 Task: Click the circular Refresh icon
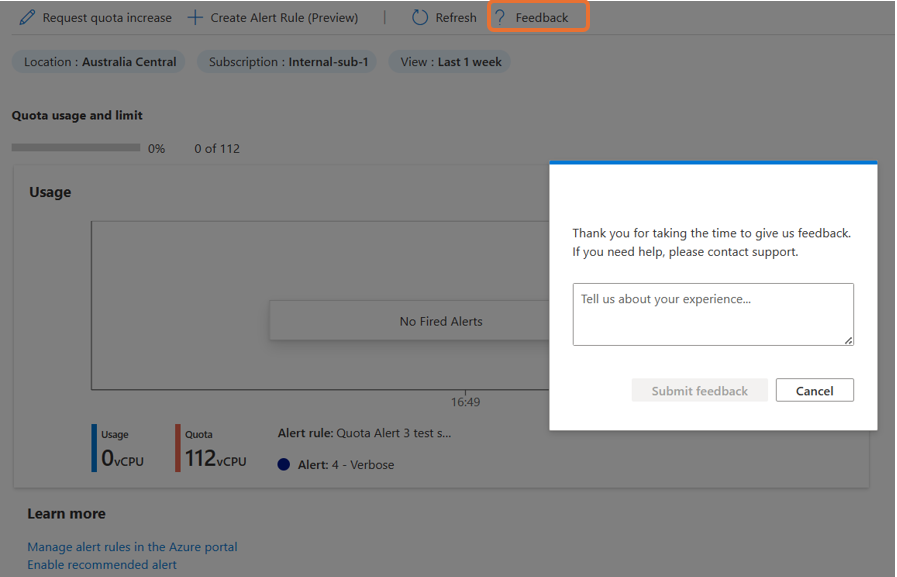point(419,17)
